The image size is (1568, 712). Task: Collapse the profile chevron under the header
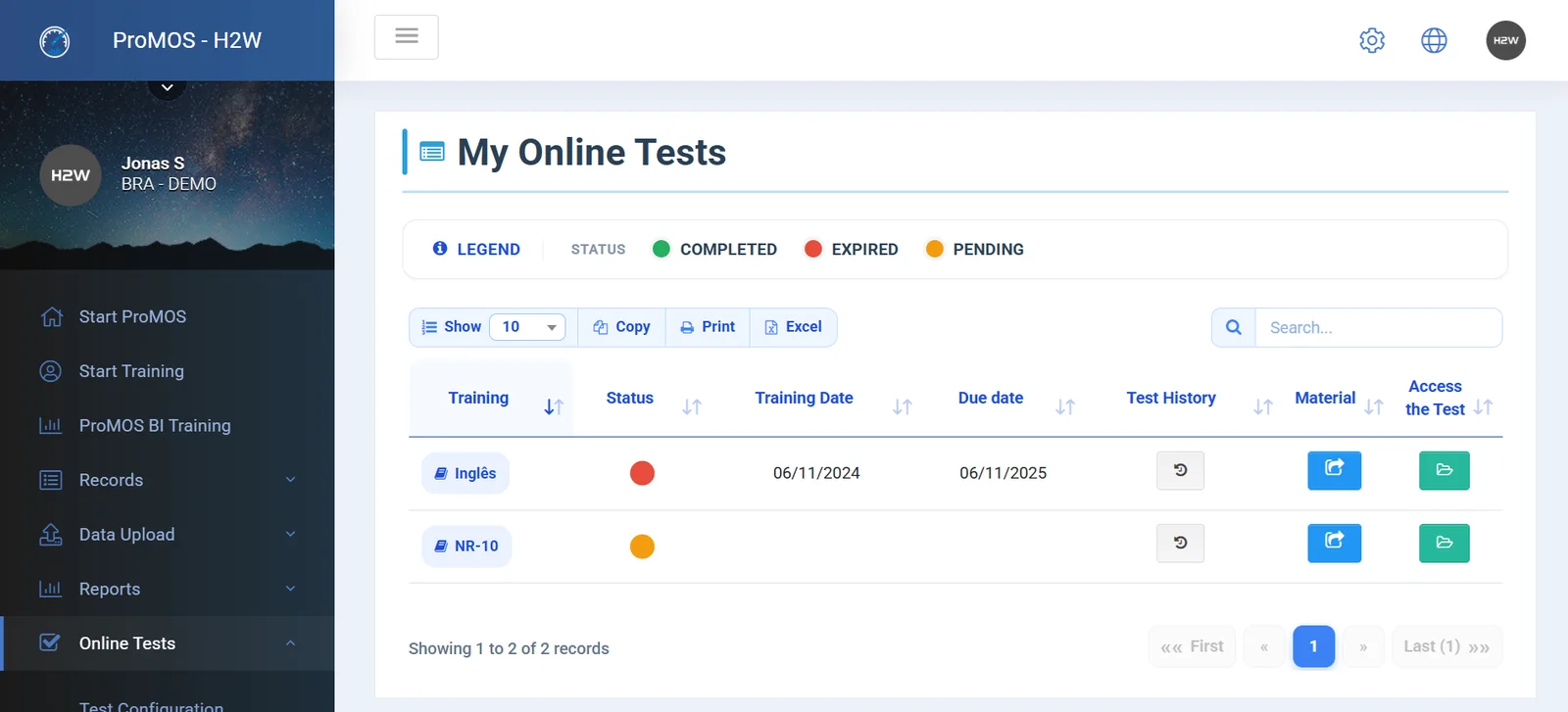pos(168,87)
